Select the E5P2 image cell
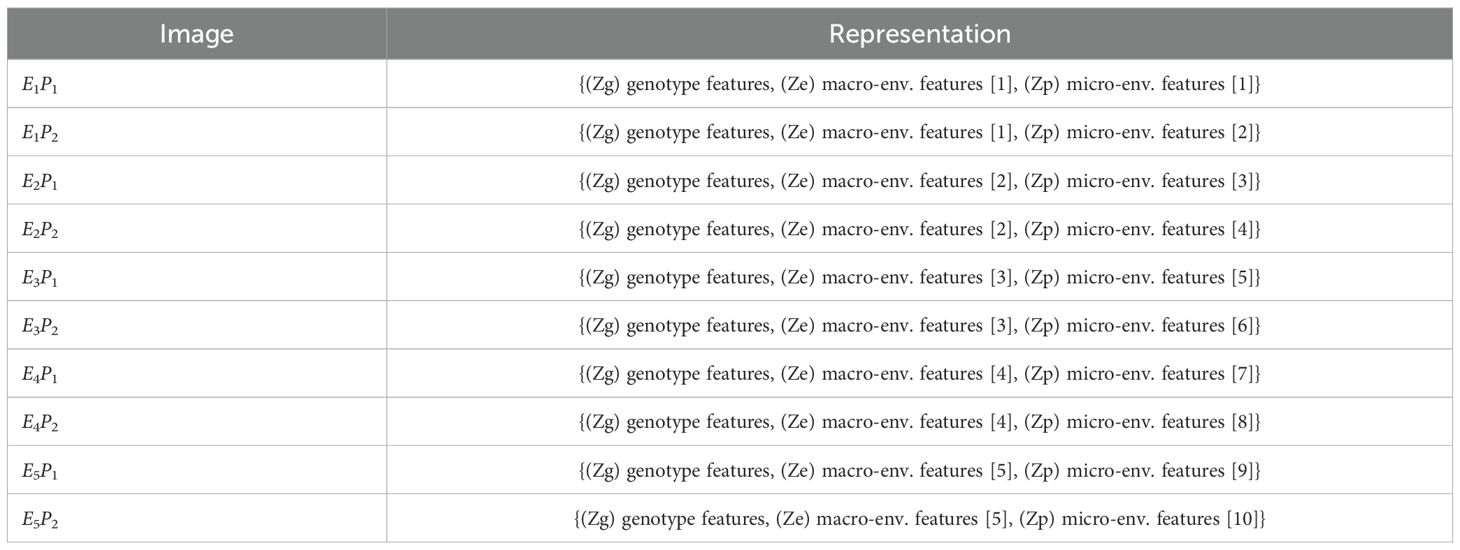1460x550 pixels. [x=41, y=520]
